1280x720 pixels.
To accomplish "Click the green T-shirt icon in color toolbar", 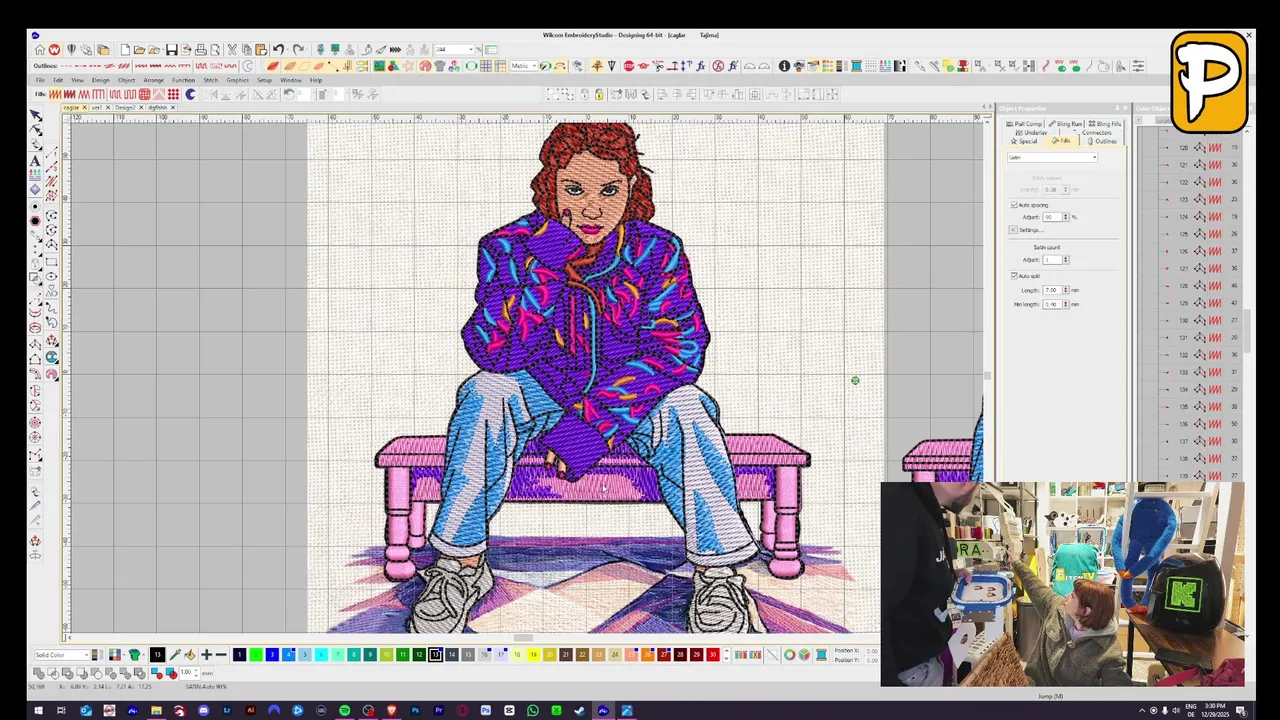I will 134,655.
